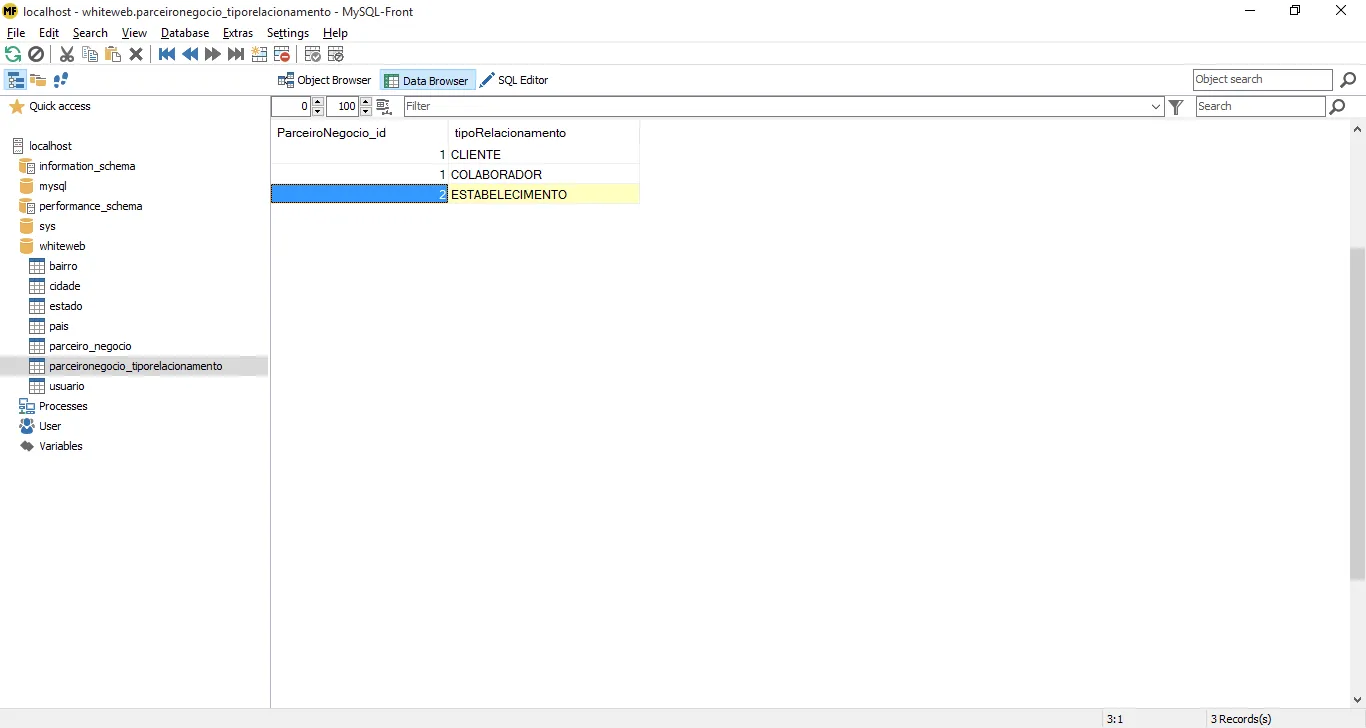
Task: Insert a new record with the toolbar icon
Action: coord(259,54)
